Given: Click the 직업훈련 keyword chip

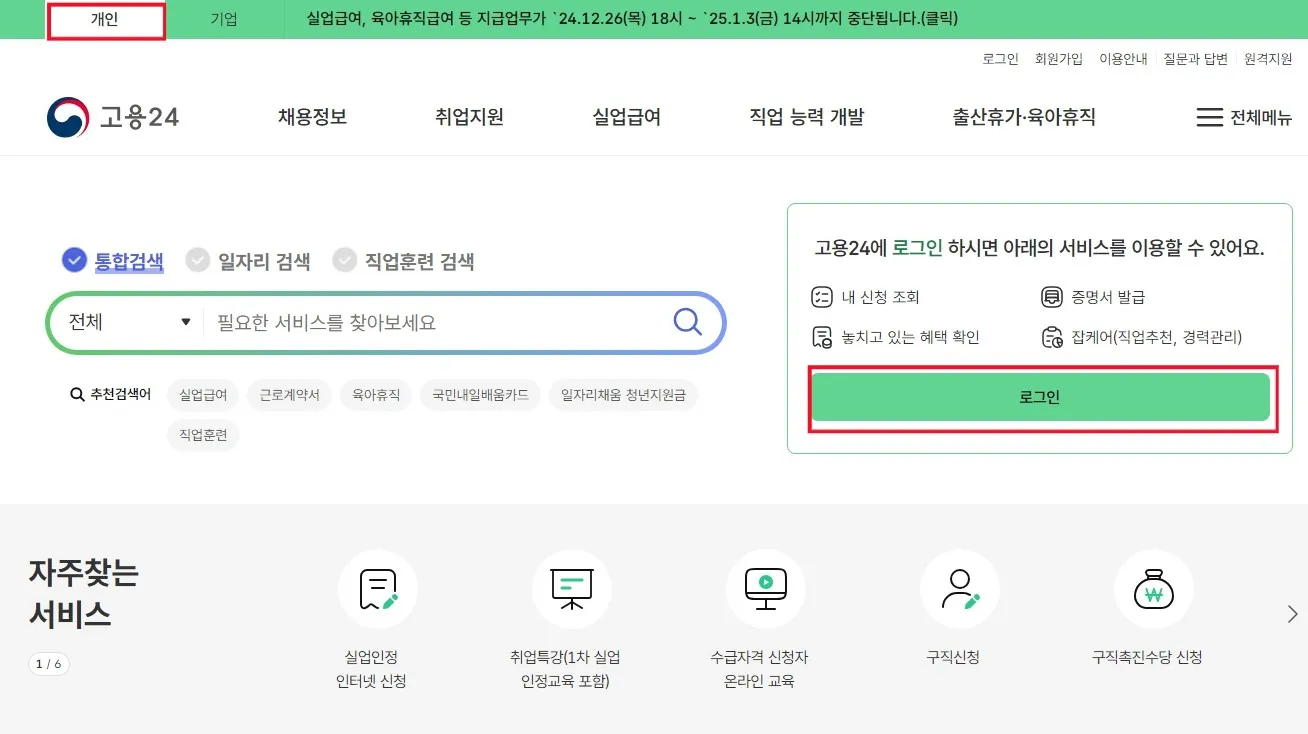Looking at the screenshot, I should click(203, 435).
